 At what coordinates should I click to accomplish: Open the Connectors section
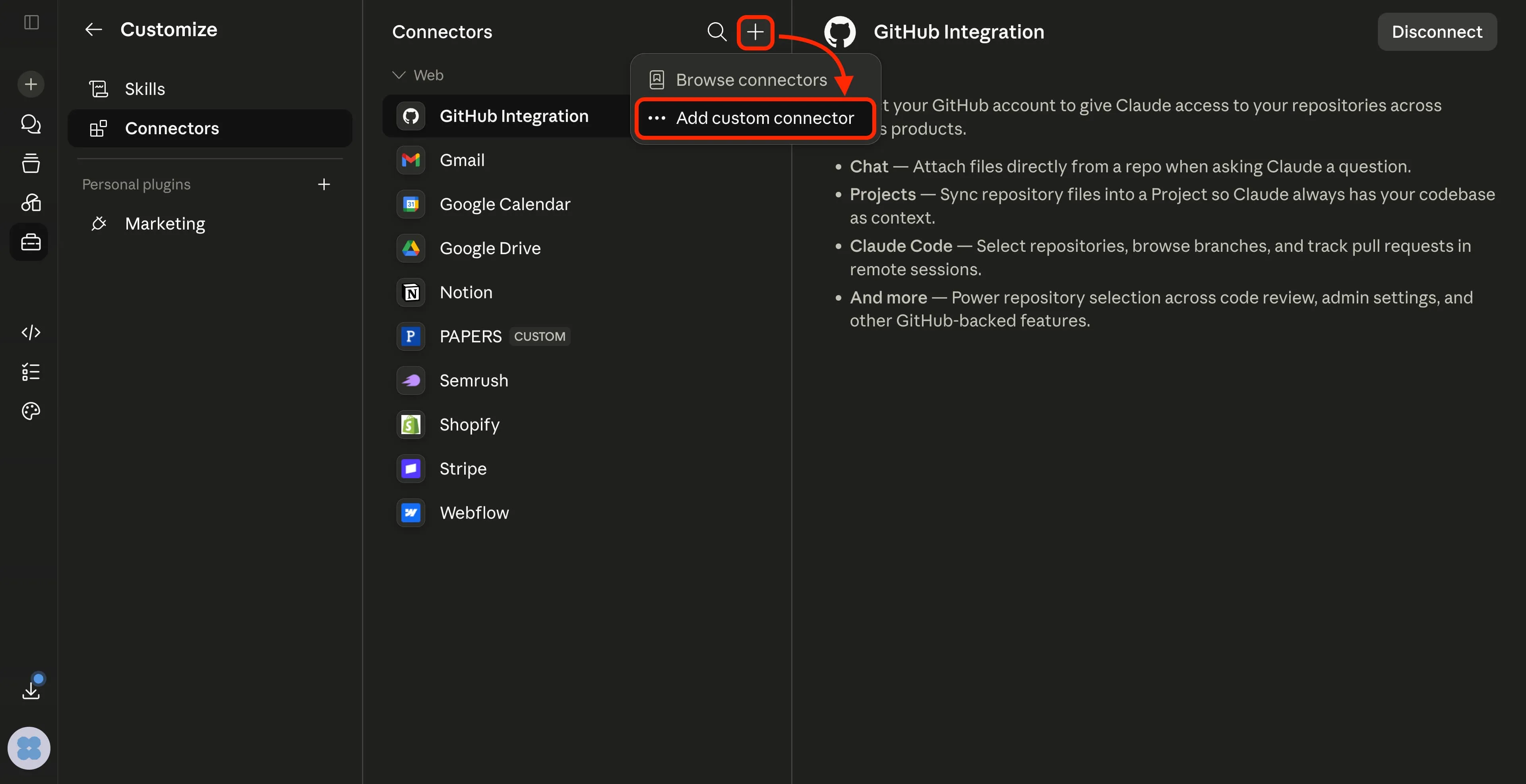coord(210,128)
